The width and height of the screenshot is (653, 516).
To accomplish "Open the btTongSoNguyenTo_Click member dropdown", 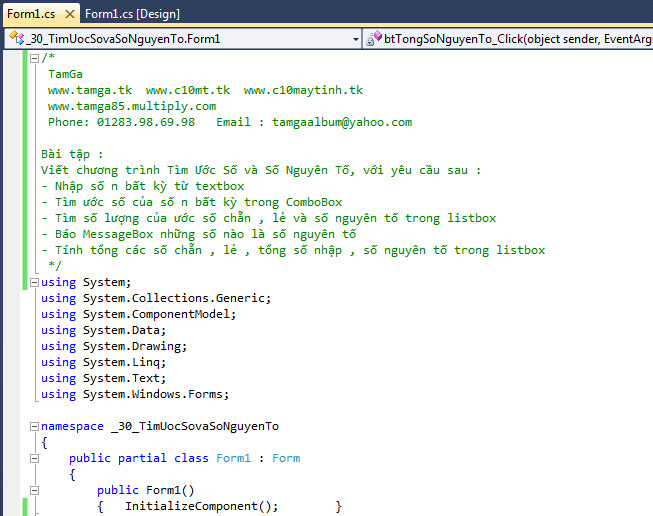I will (x=508, y=39).
